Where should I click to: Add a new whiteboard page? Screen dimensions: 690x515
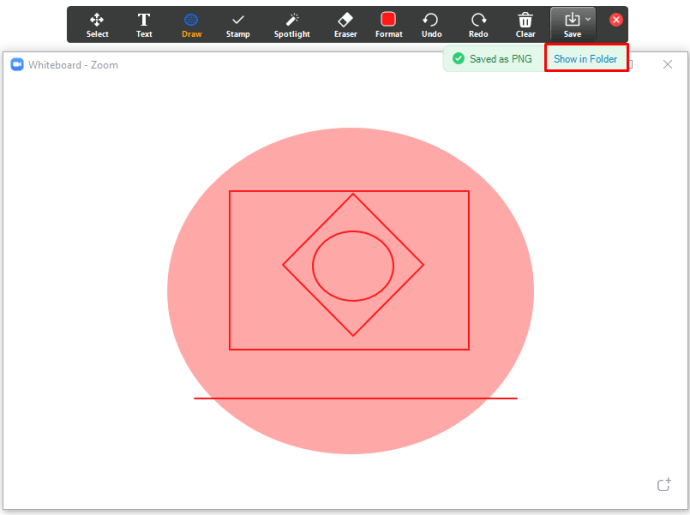click(664, 485)
